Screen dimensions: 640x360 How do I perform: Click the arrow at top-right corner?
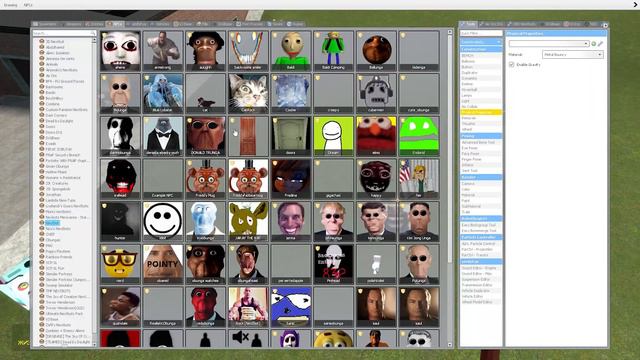(636, 4)
